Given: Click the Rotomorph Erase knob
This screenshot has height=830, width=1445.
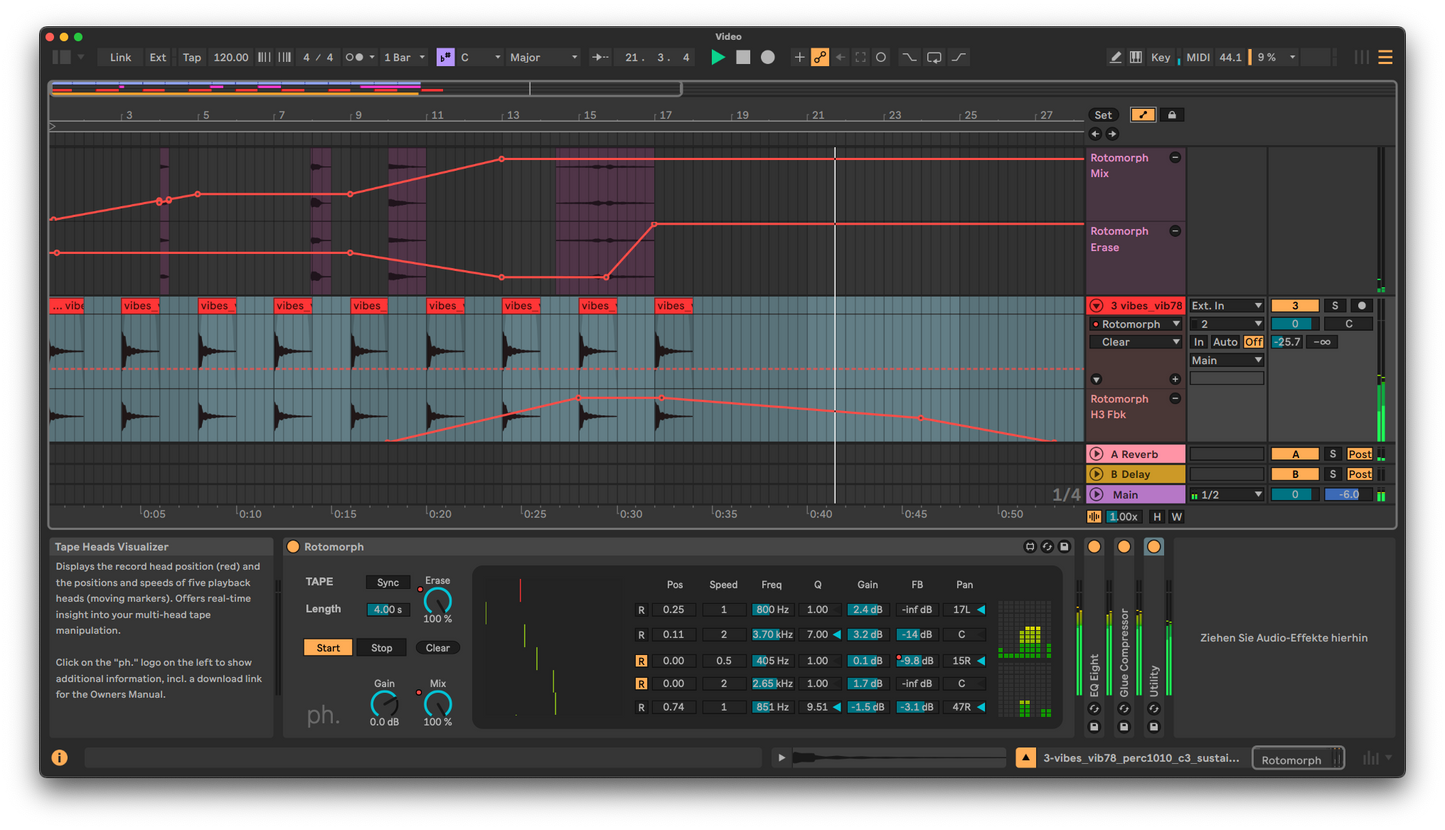Looking at the screenshot, I should tap(438, 600).
